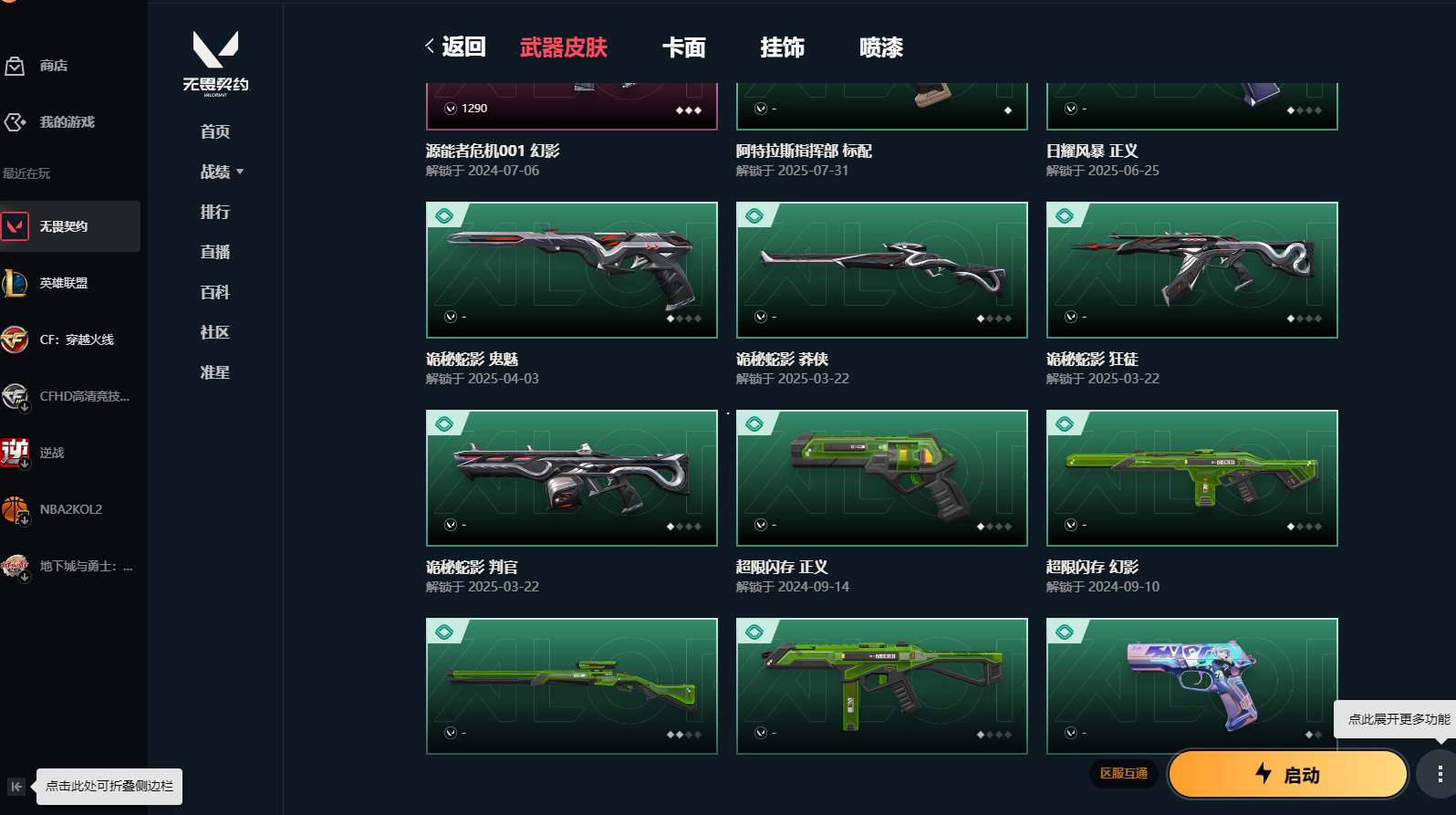This screenshot has height=815, width=1456.
Task: Launch the game with 启动 button
Action: pos(1288,775)
